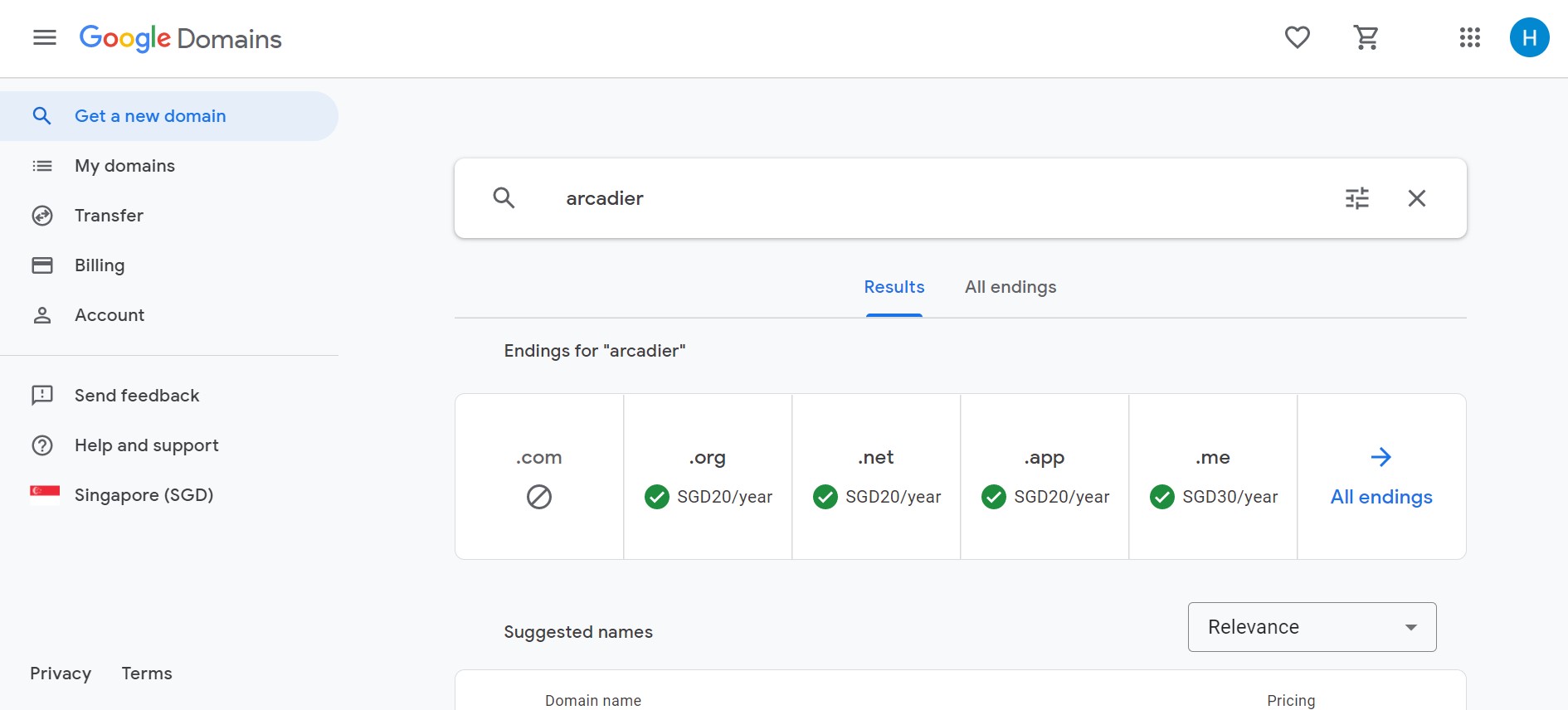The height and width of the screenshot is (710, 1568).
Task: Open the shopping cart
Action: click(1366, 37)
